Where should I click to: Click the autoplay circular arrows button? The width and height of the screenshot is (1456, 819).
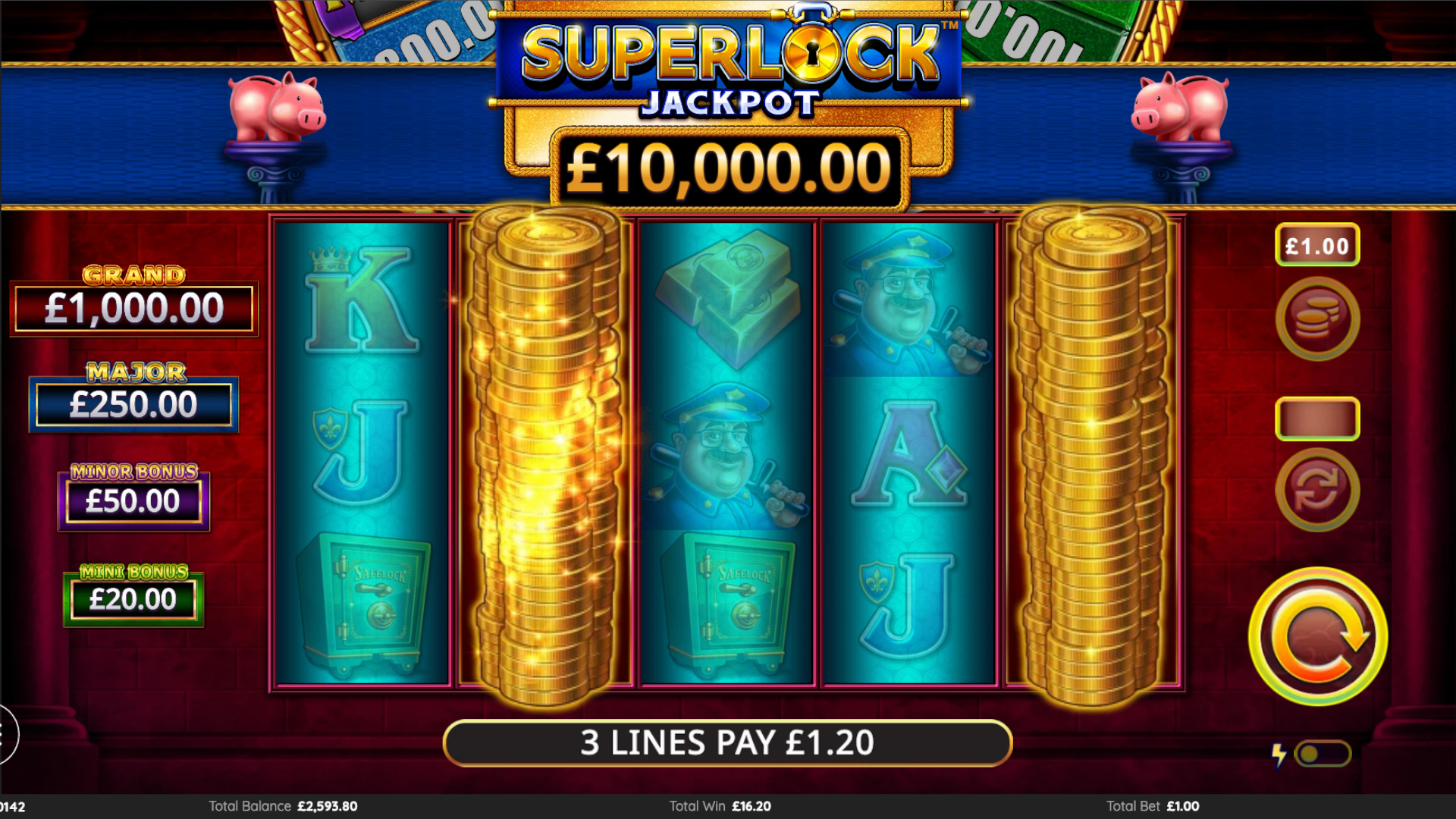1318,489
